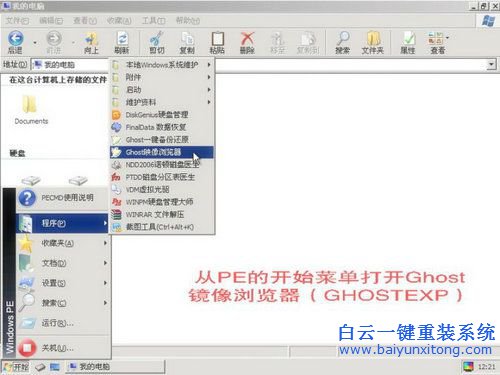The height and width of the screenshot is (375, 500).
Task: Open VDM虚拟光驱
Action: 162,189
